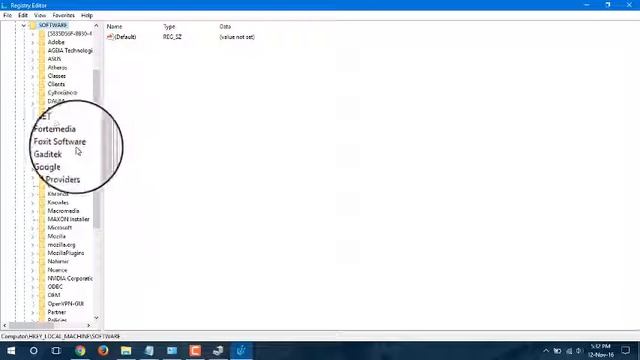The image size is (640, 360).
Task: Open the taskbar clock and date
Action: 601,351
